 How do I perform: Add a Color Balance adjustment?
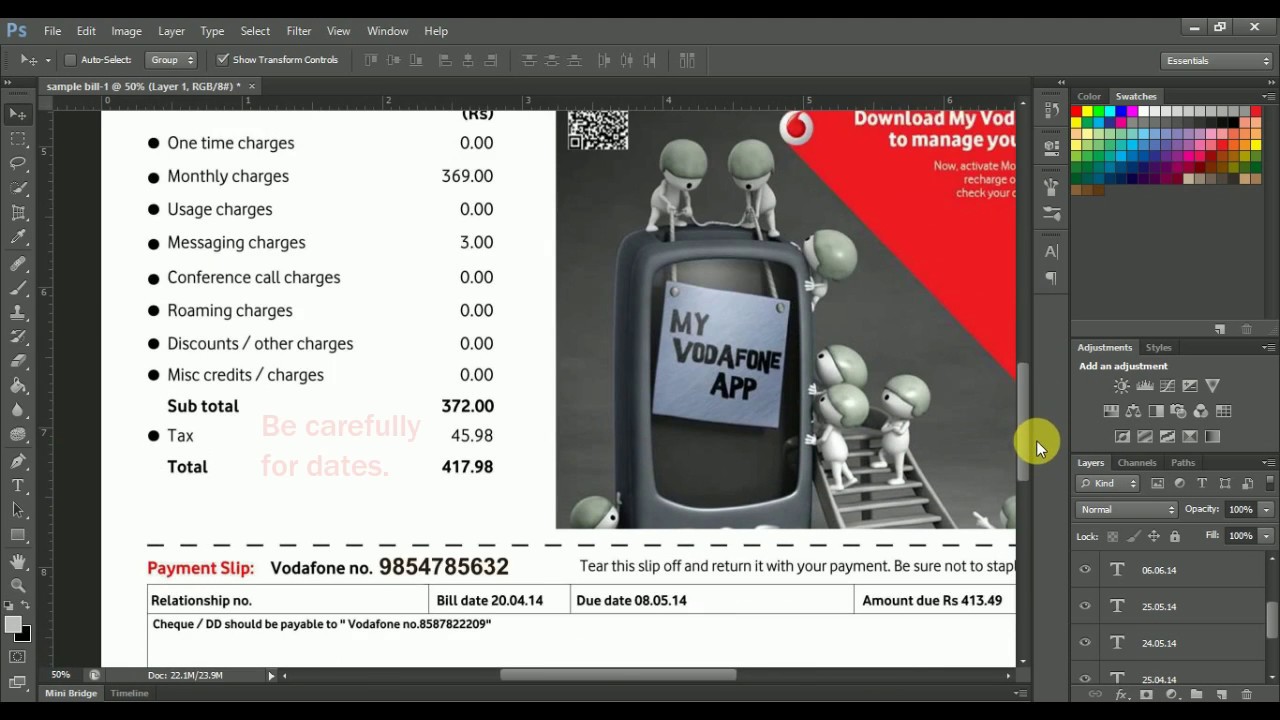[x=1133, y=411]
